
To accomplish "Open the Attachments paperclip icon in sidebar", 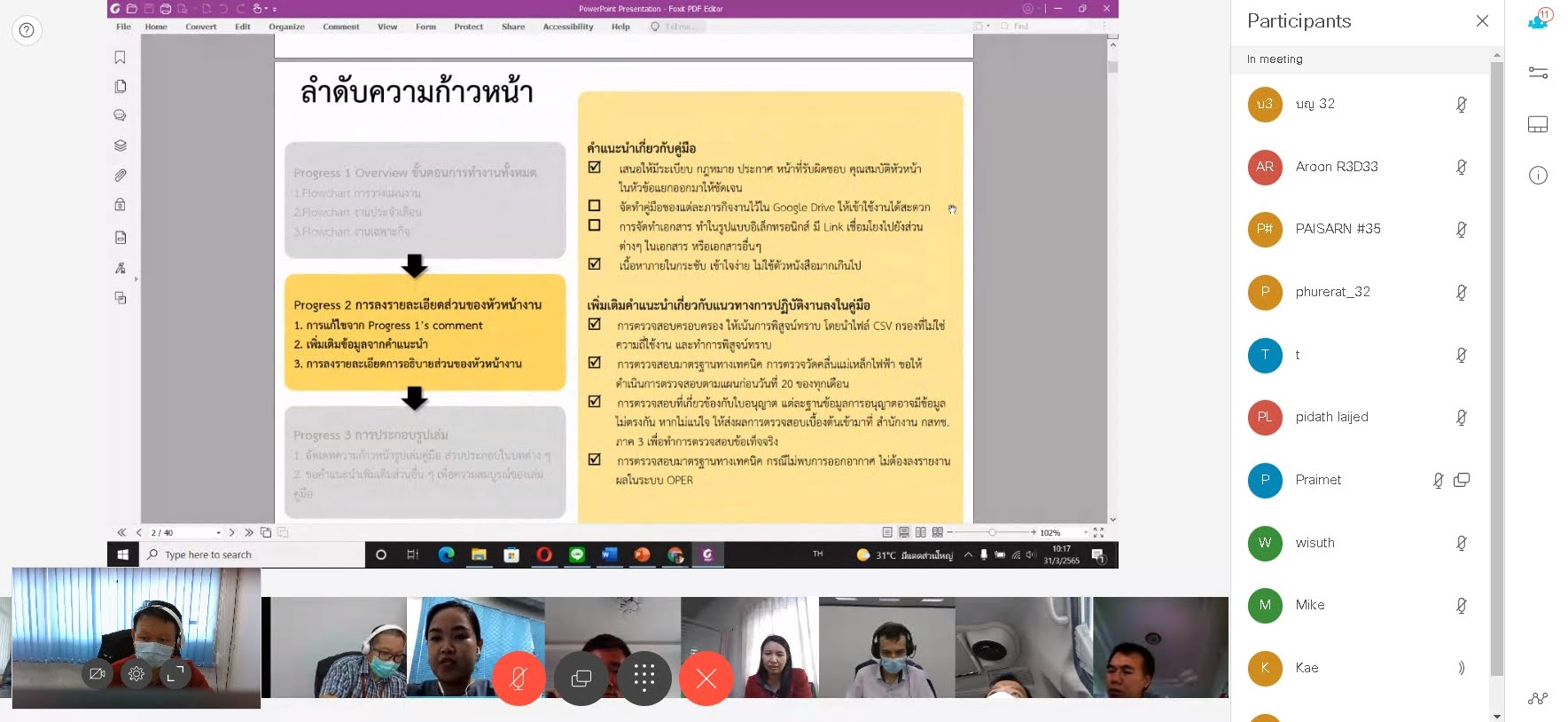I will click(x=120, y=176).
